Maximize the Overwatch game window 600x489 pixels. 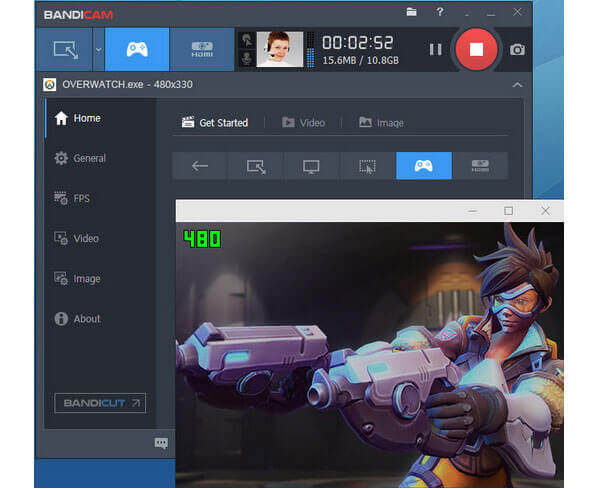tap(509, 211)
